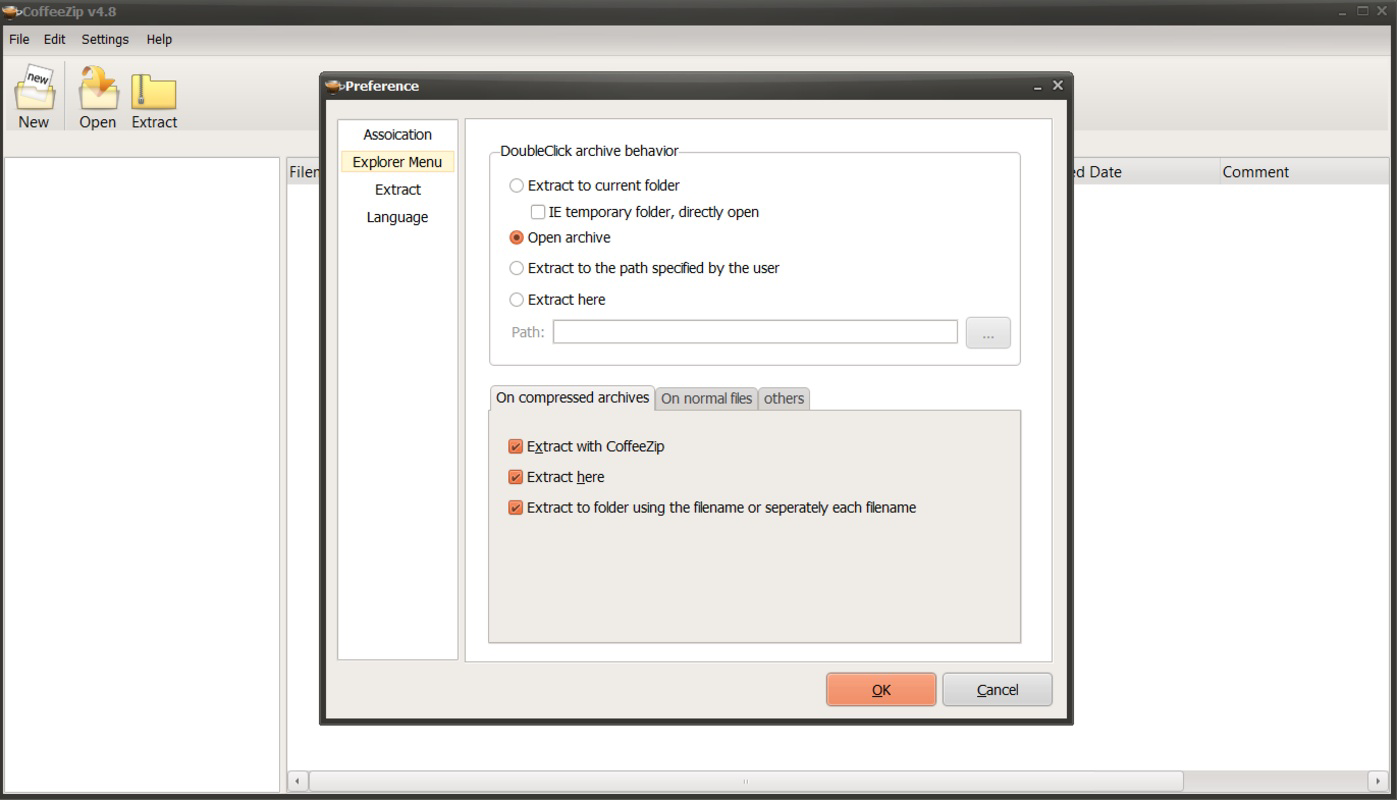Image resolution: width=1397 pixels, height=800 pixels.
Task: Switch to On normal files tab
Action: pyautogui.click(x=706, y=399)
